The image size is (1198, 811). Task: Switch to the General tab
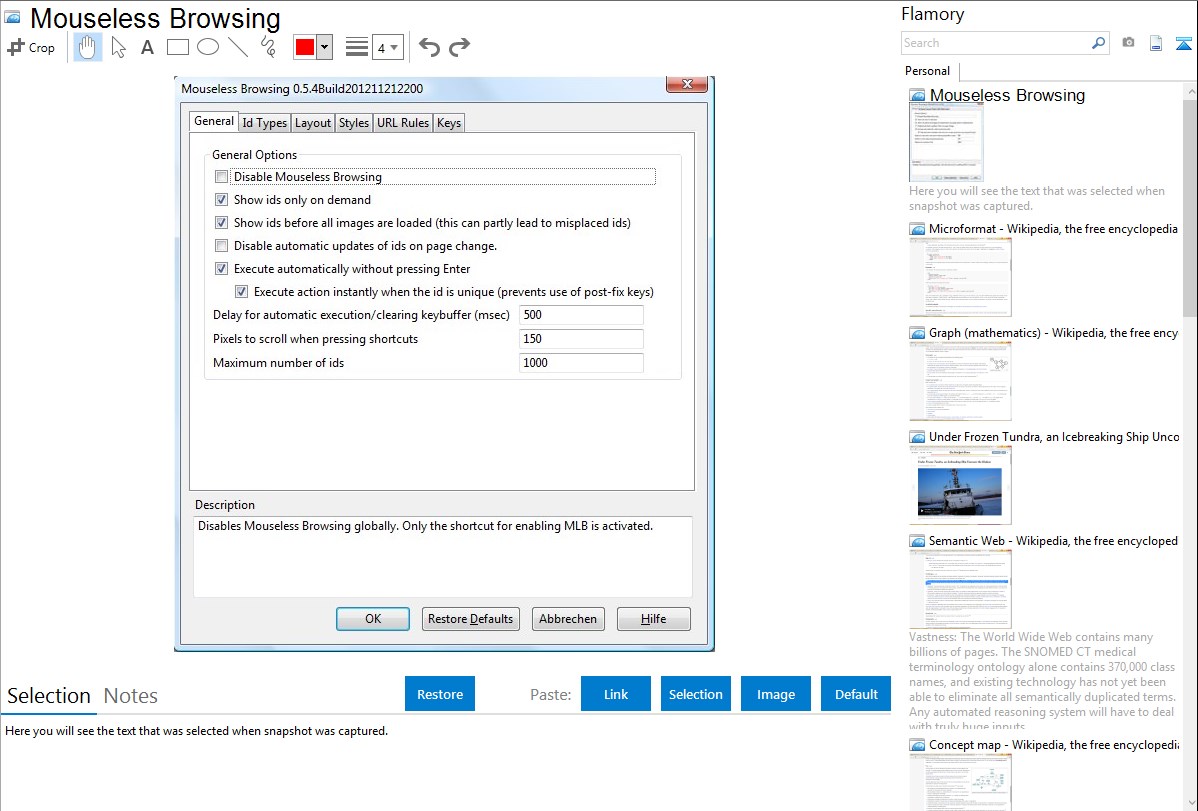[x=213, y=121]
